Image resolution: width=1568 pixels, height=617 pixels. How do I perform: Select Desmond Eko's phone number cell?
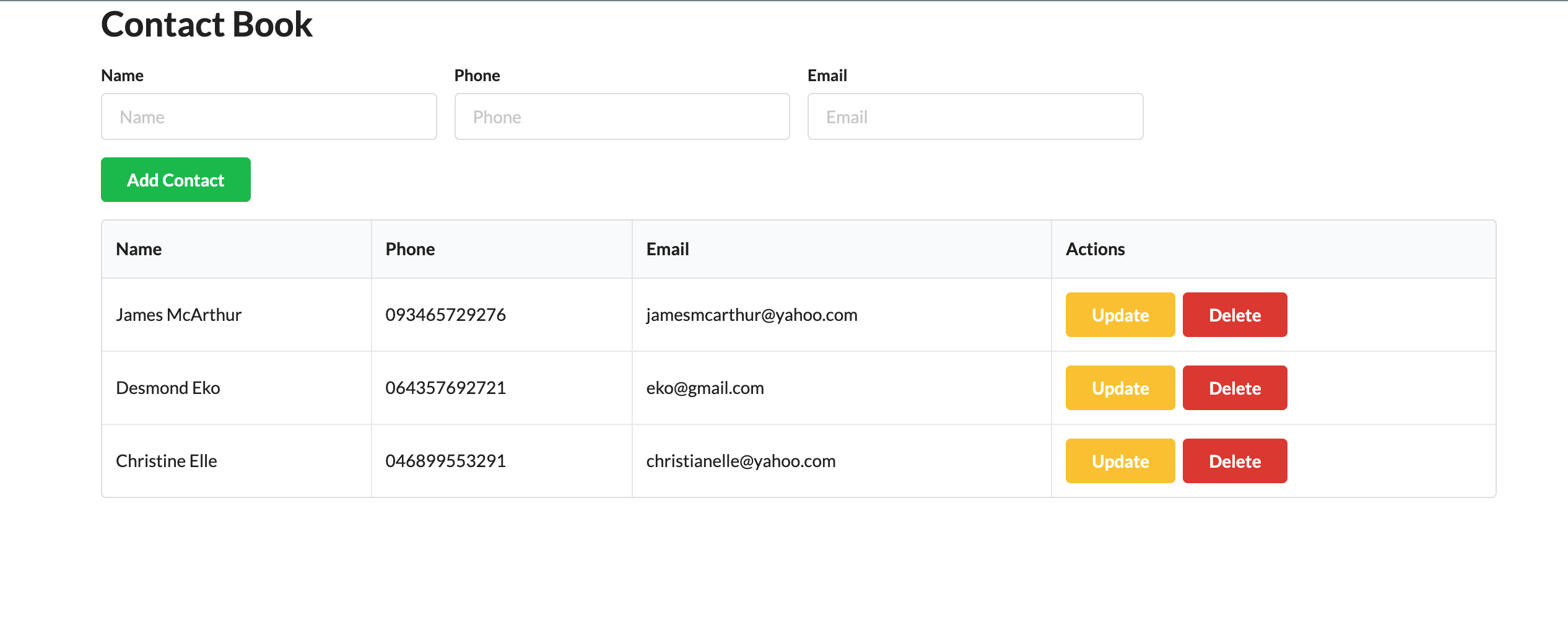445,387
